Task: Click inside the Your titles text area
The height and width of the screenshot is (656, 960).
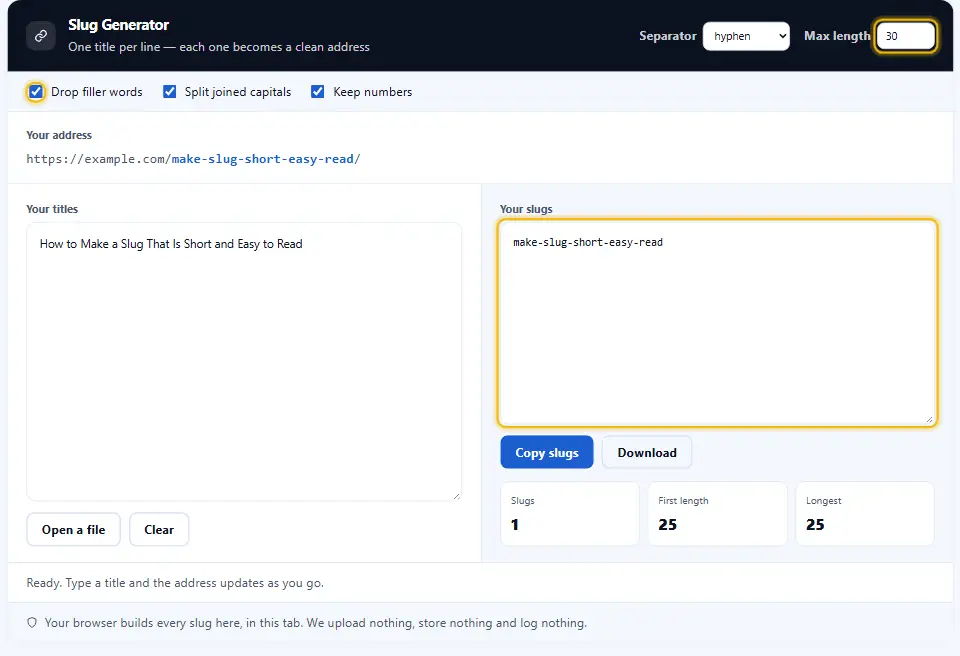Action: [x=244, y=361]
